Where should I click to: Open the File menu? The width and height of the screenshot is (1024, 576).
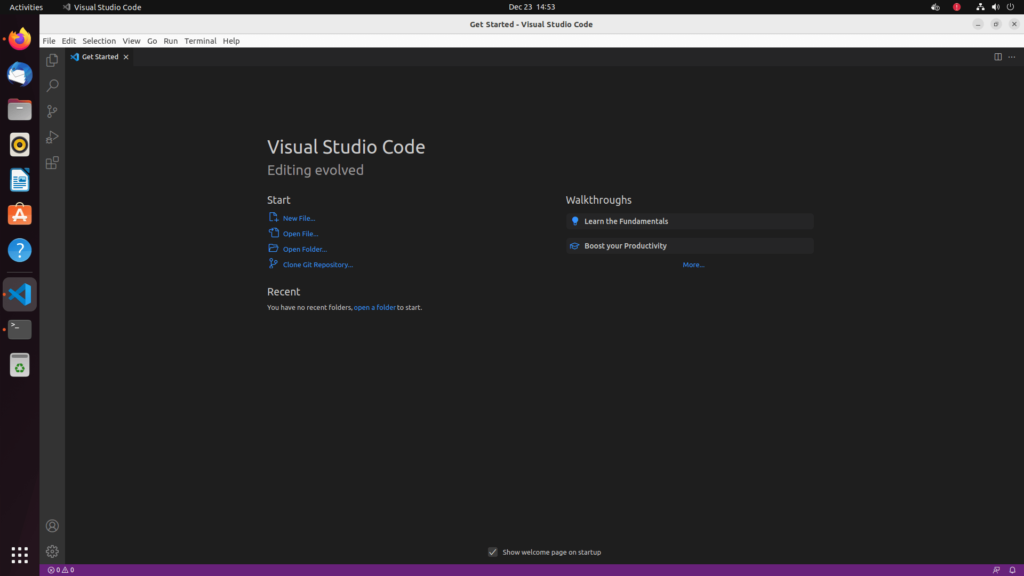[47, 41]
